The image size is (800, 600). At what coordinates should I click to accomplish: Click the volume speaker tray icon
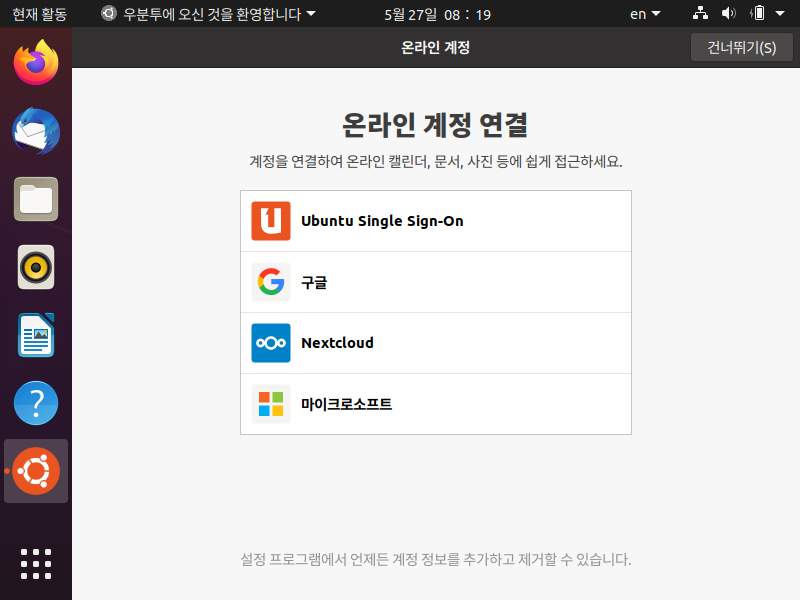point(729,13)
